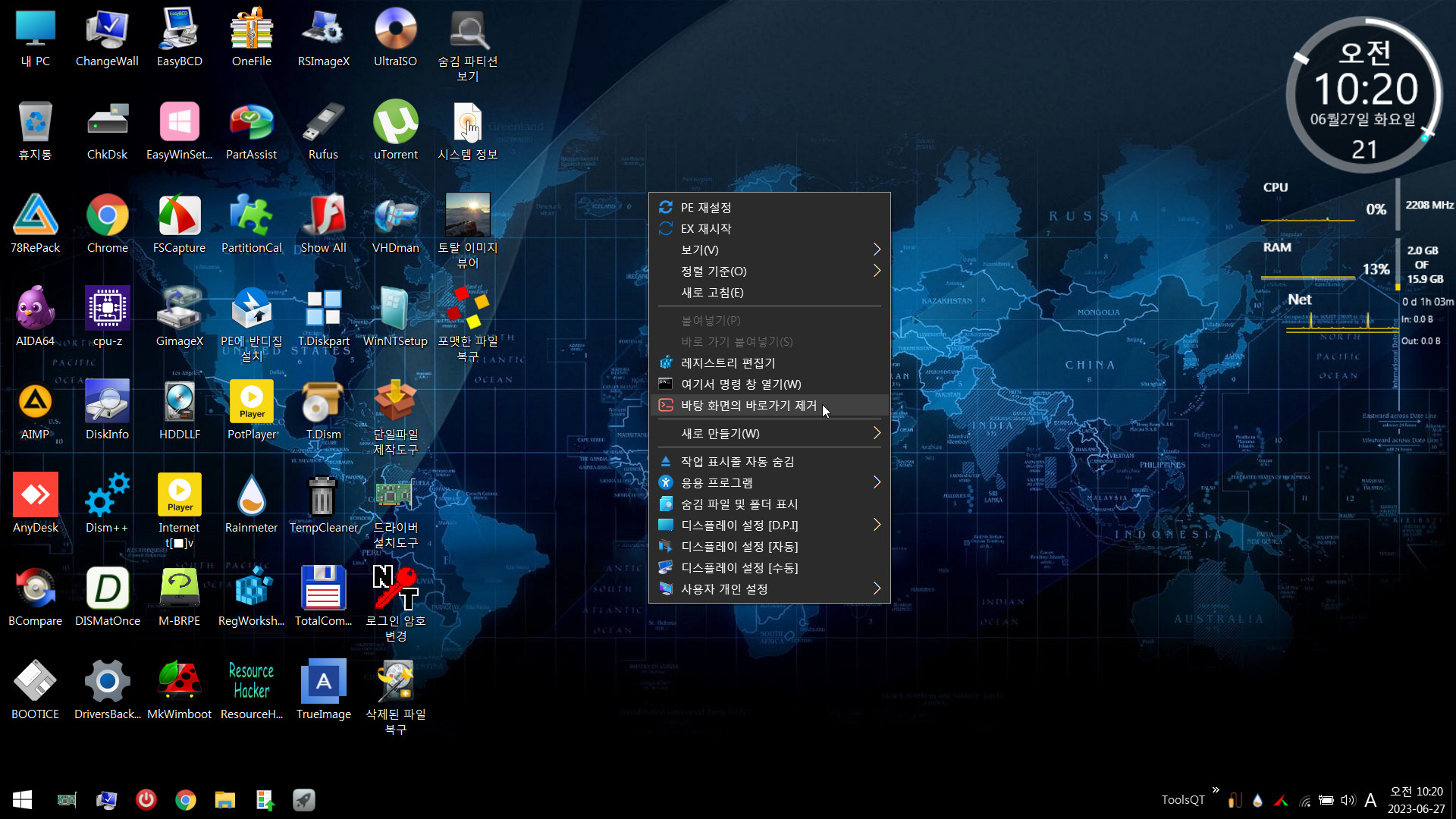Open the volume speaker tray icon
The height and width of the screenshot is (819, 1456).
coord(1348,800)
